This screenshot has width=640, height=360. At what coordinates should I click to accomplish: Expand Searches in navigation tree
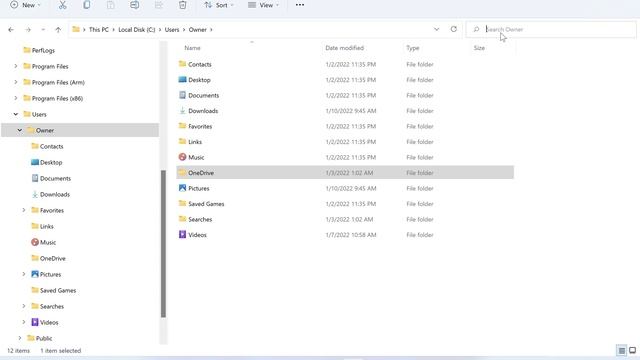tap(24, 306)
